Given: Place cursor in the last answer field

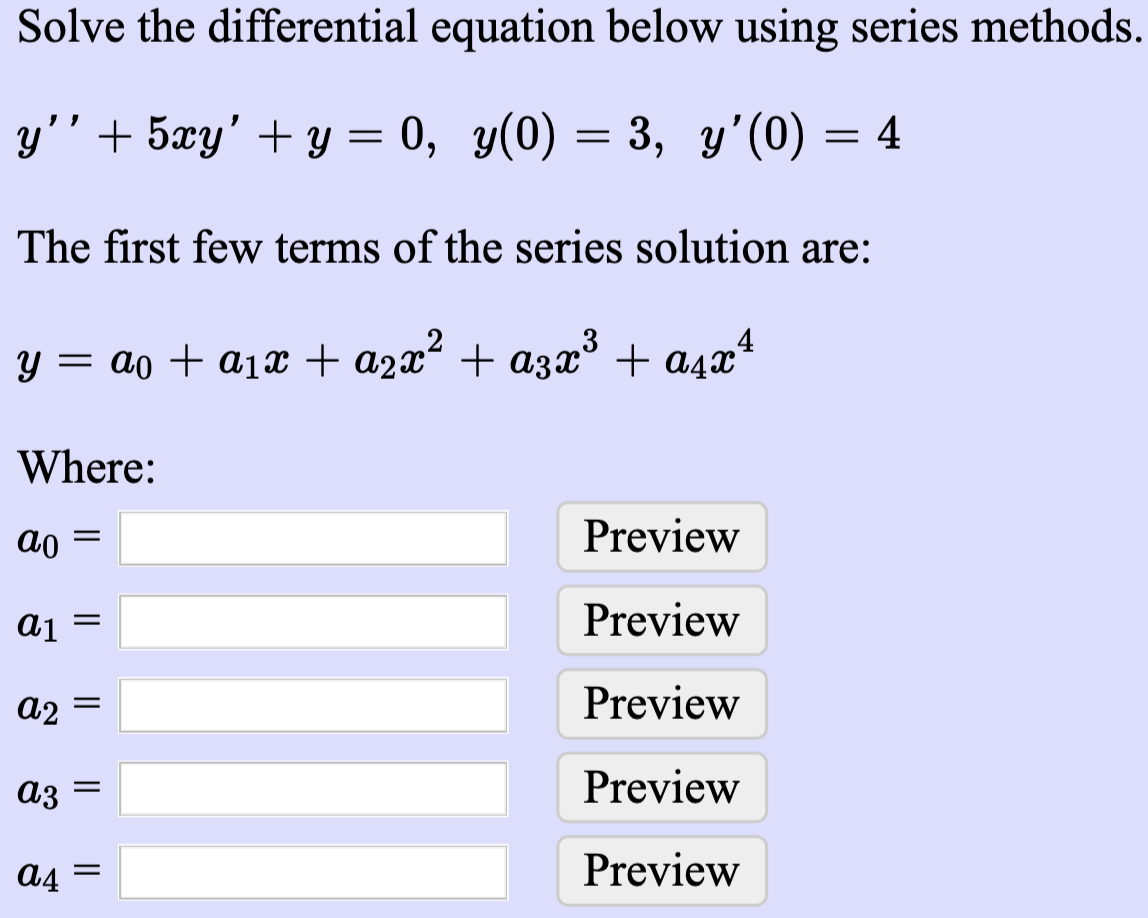Looking at the screenshot, I should point(313,871).
